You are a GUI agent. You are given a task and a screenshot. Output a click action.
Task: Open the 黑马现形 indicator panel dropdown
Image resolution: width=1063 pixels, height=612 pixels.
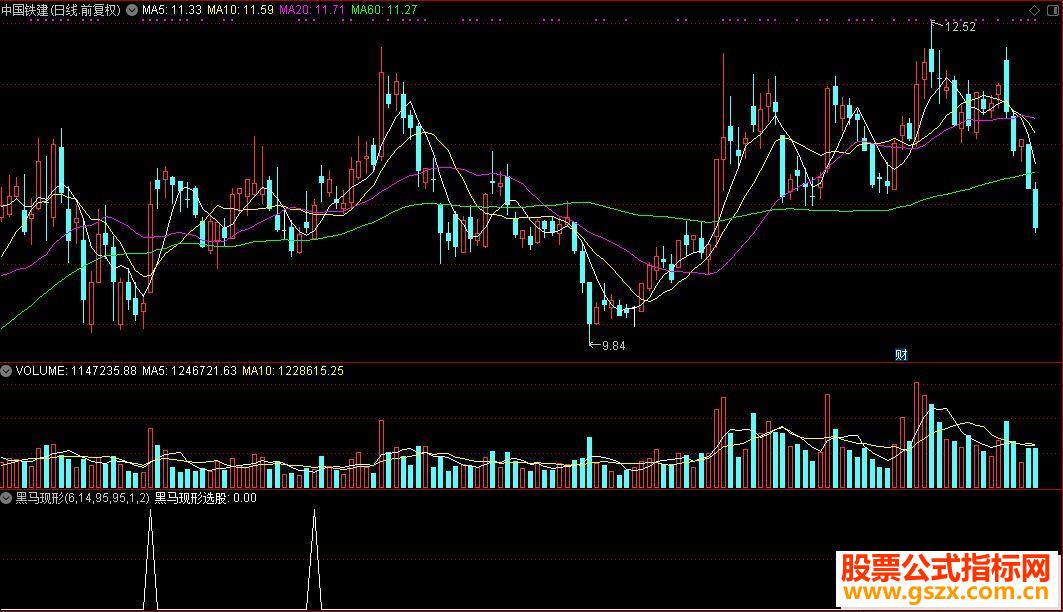[x=6, y=498]
